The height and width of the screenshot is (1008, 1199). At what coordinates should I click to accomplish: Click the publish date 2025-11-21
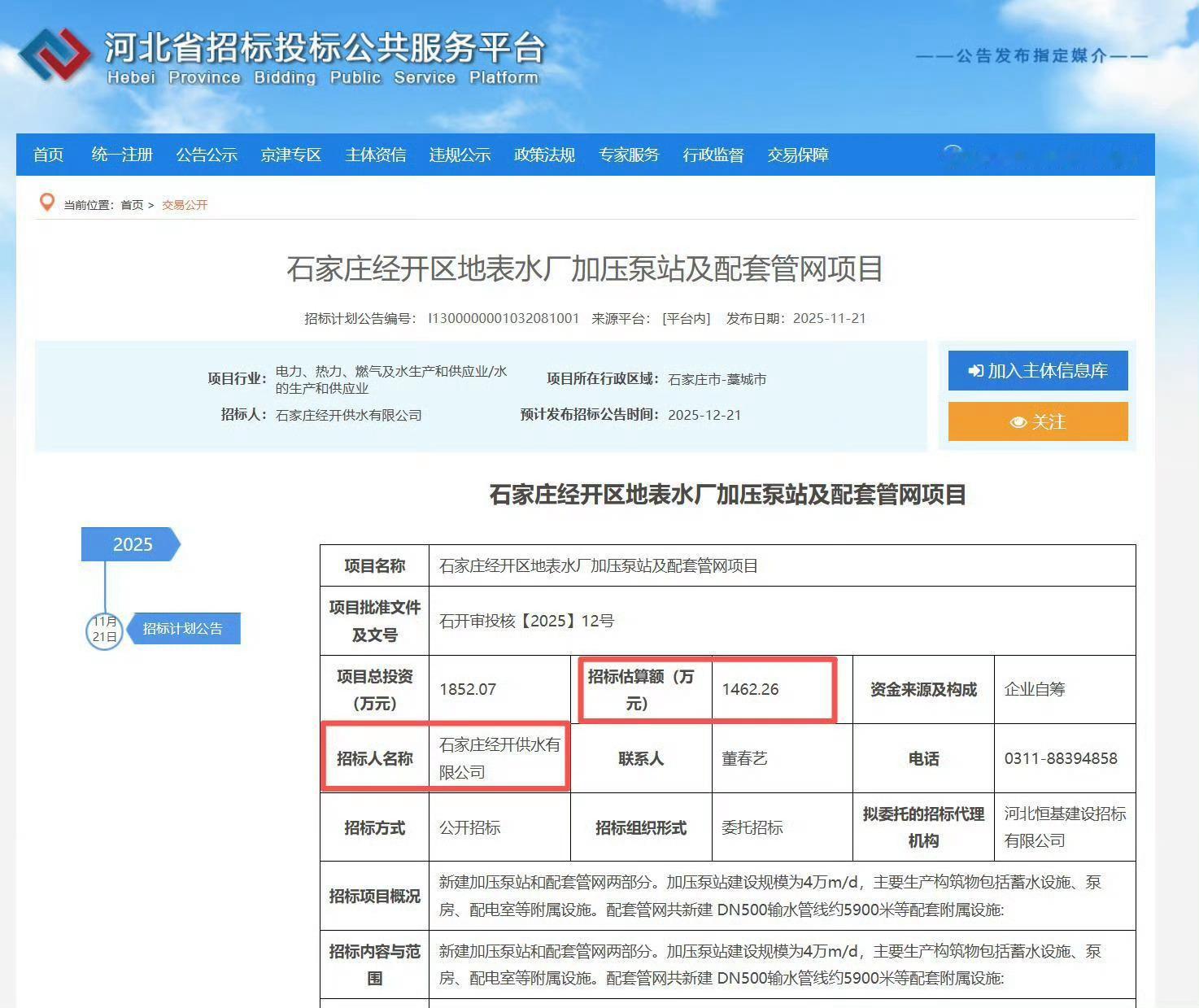pos(830,318)
